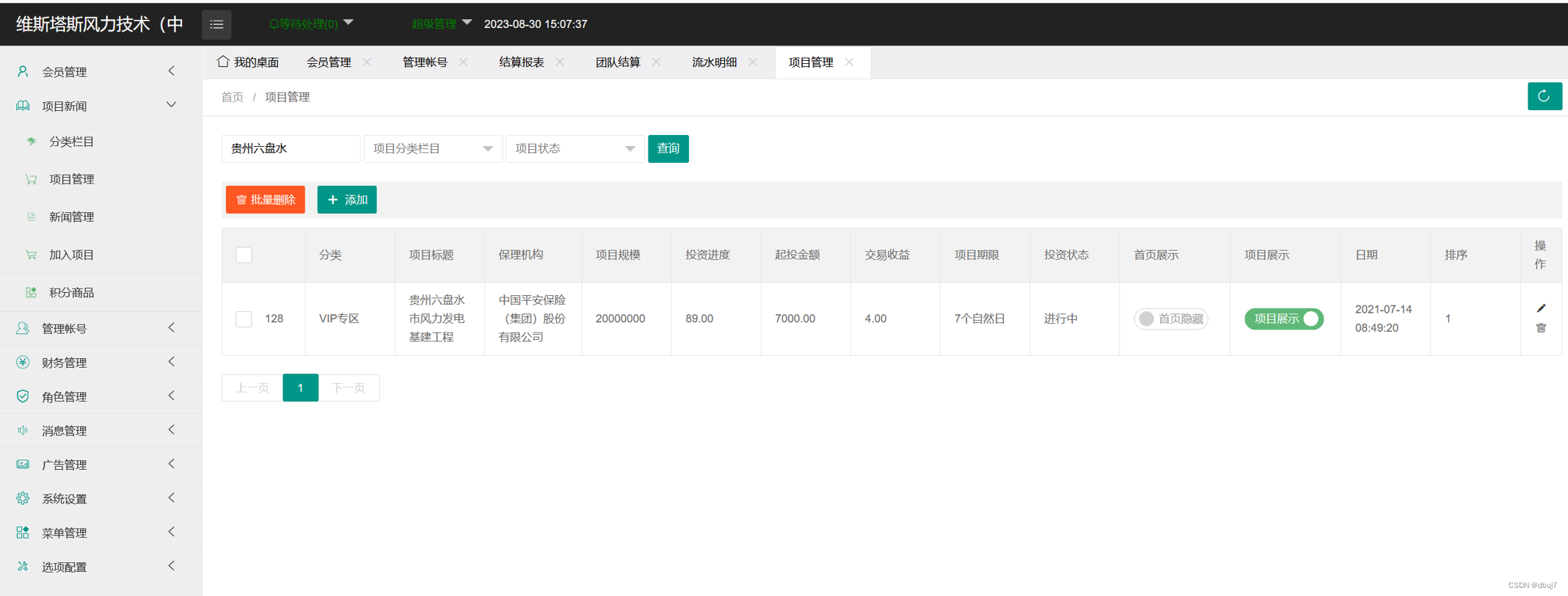This screenshot has height=596, width=1568.
Task: Open the 项目分类栏目 dropdown
Action: click(x=433, y=148)
